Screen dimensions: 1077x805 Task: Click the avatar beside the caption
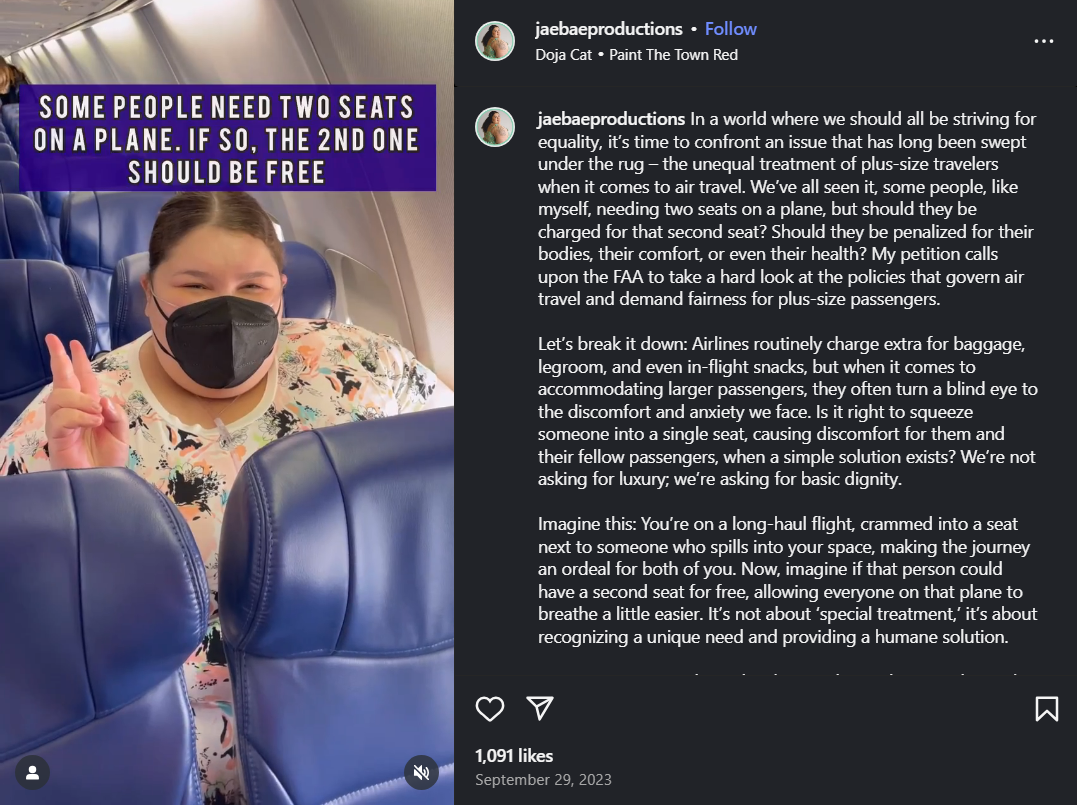(495, 128)
